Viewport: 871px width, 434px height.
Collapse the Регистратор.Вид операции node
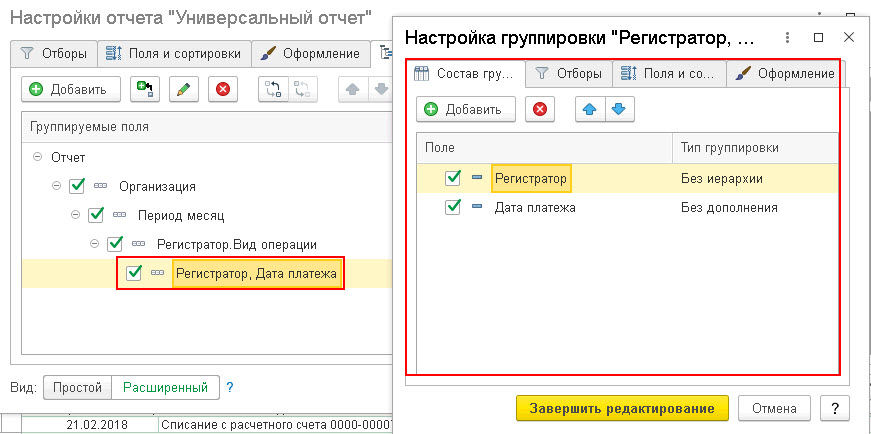pos(95,243)
